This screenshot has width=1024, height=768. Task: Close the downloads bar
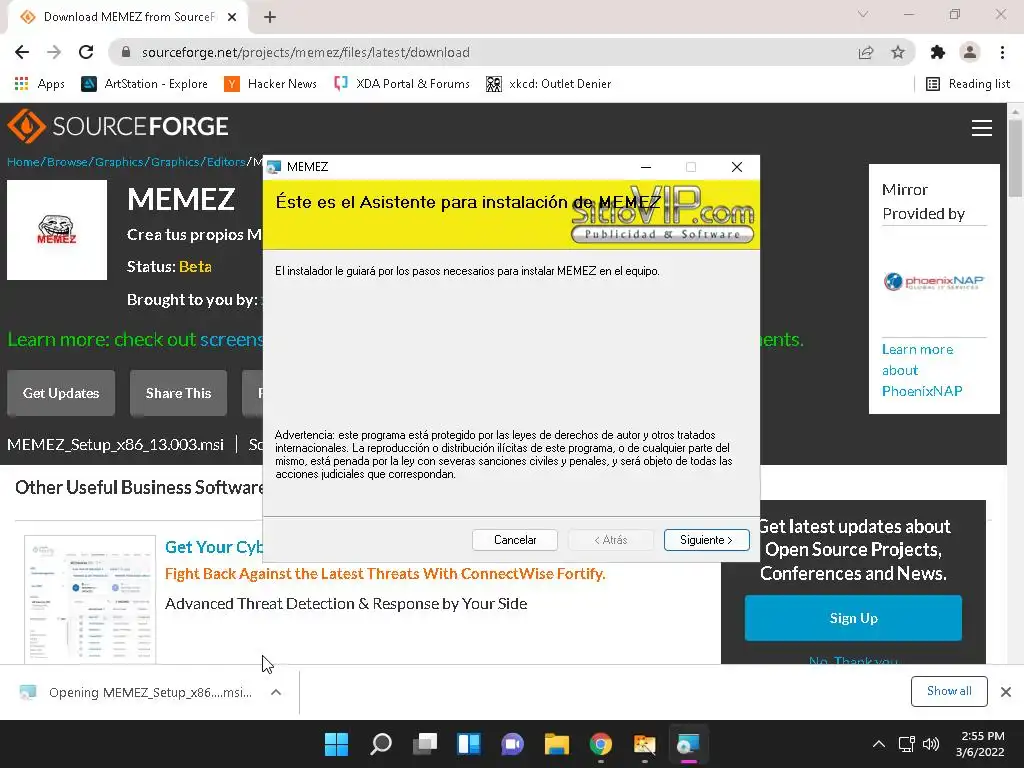coord(1006,692)
